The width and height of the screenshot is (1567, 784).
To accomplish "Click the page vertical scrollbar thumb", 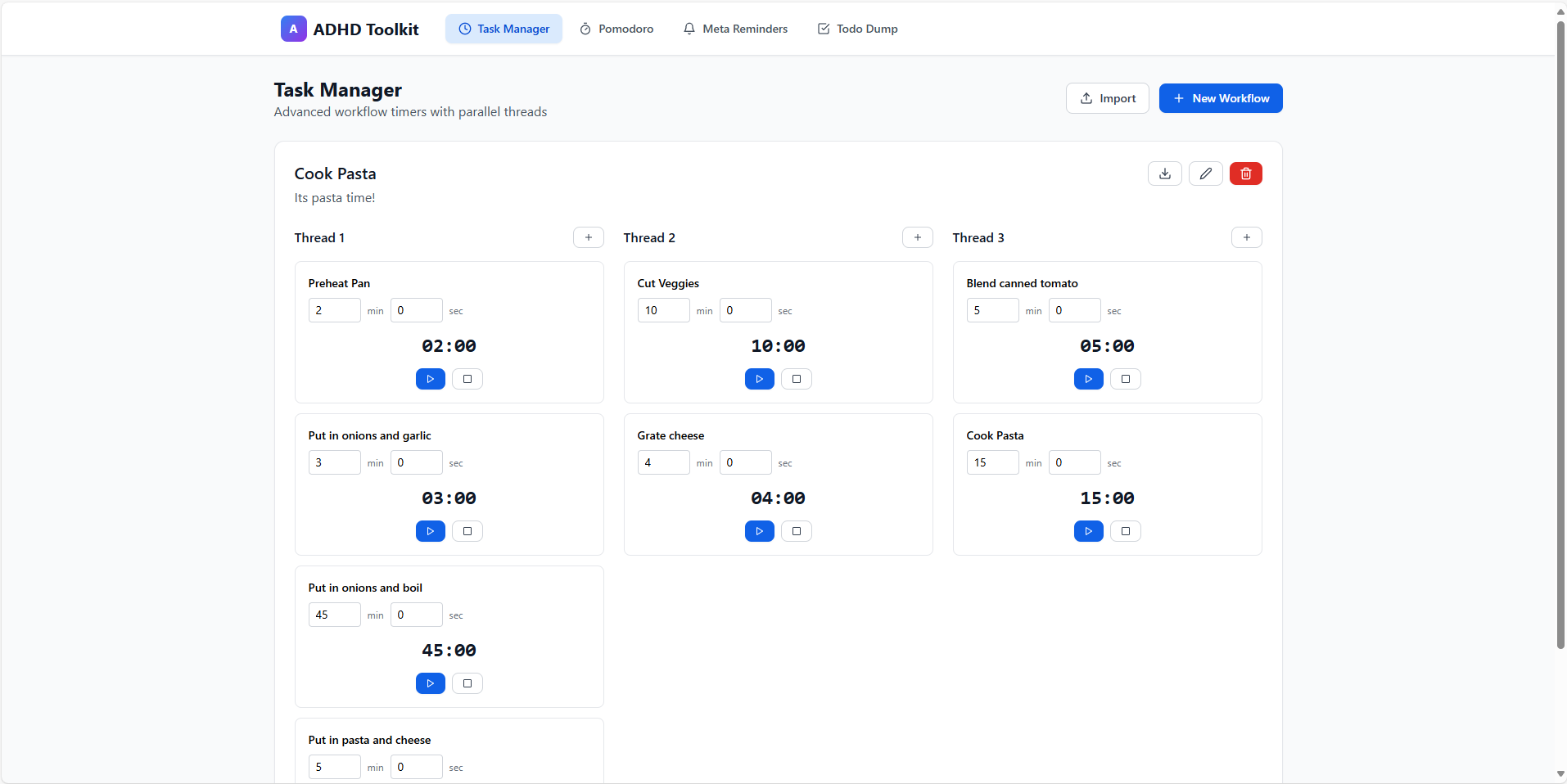I will pos(1560,336).
